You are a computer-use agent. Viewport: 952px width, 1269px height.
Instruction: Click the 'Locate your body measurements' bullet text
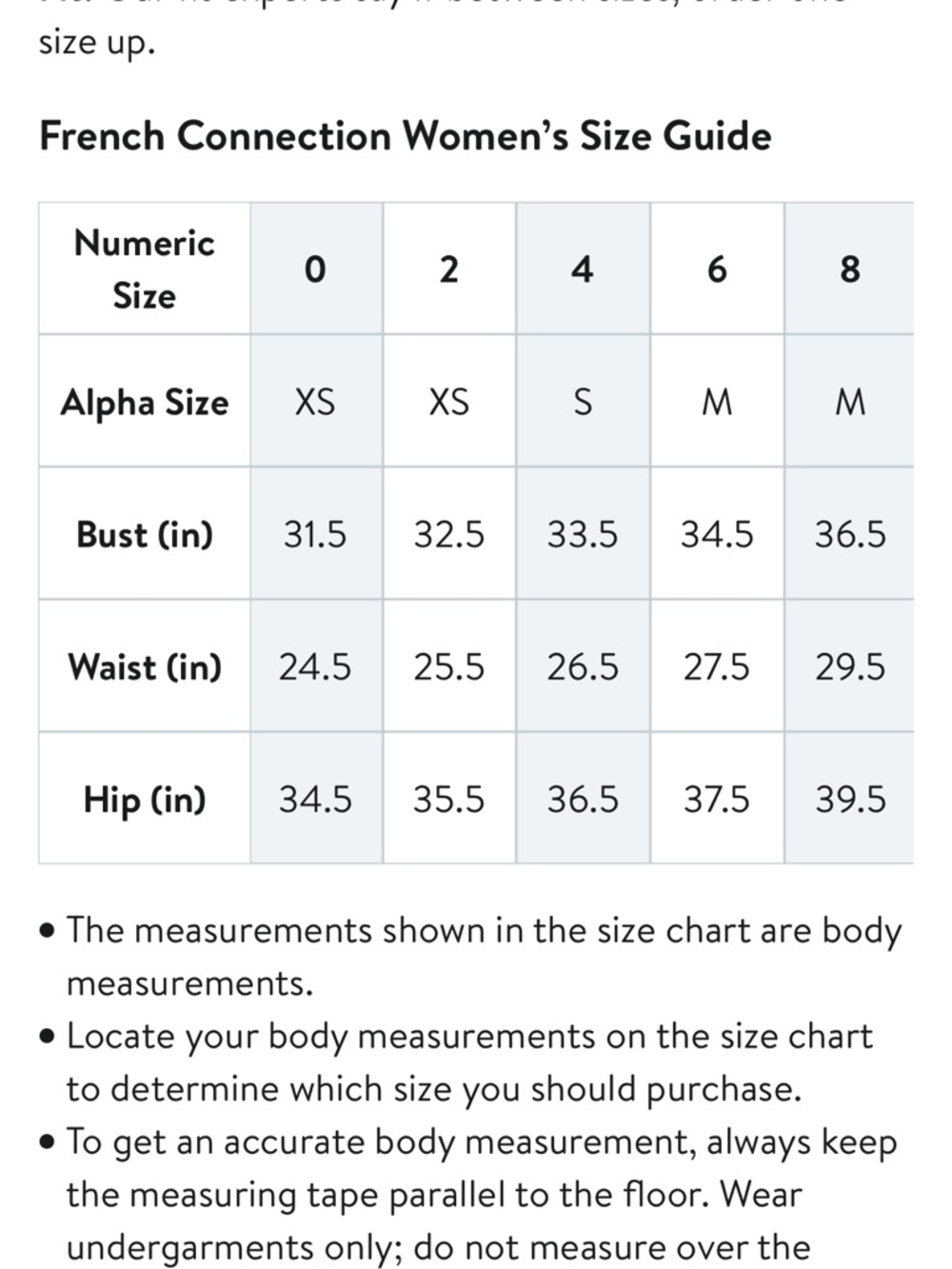click(x=457, y=1061)
